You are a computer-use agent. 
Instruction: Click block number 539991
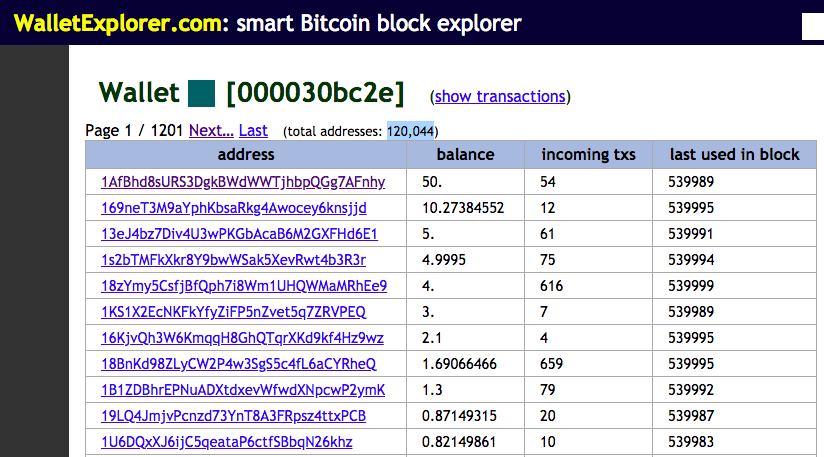(691, 234)
